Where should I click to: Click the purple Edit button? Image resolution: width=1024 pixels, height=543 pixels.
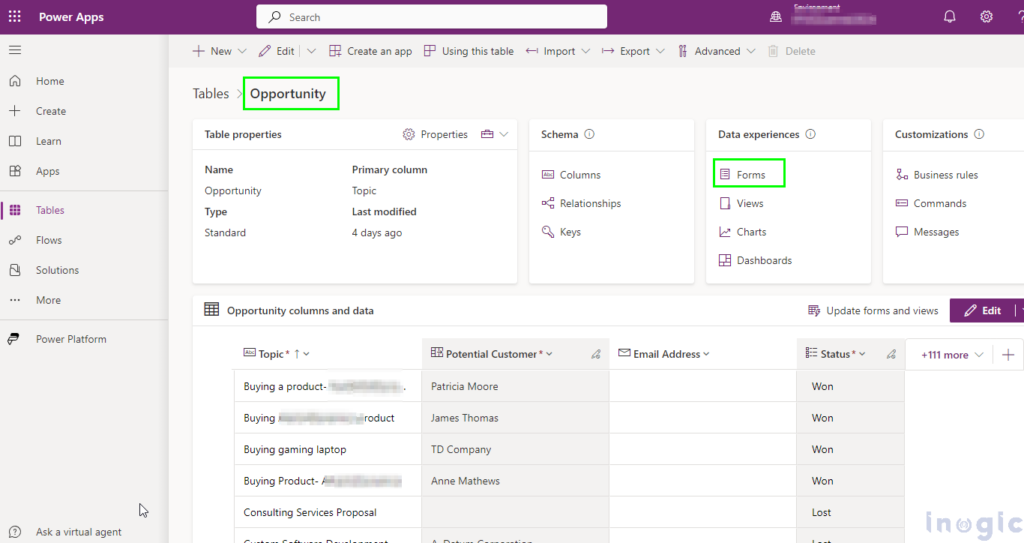point(982,310)
